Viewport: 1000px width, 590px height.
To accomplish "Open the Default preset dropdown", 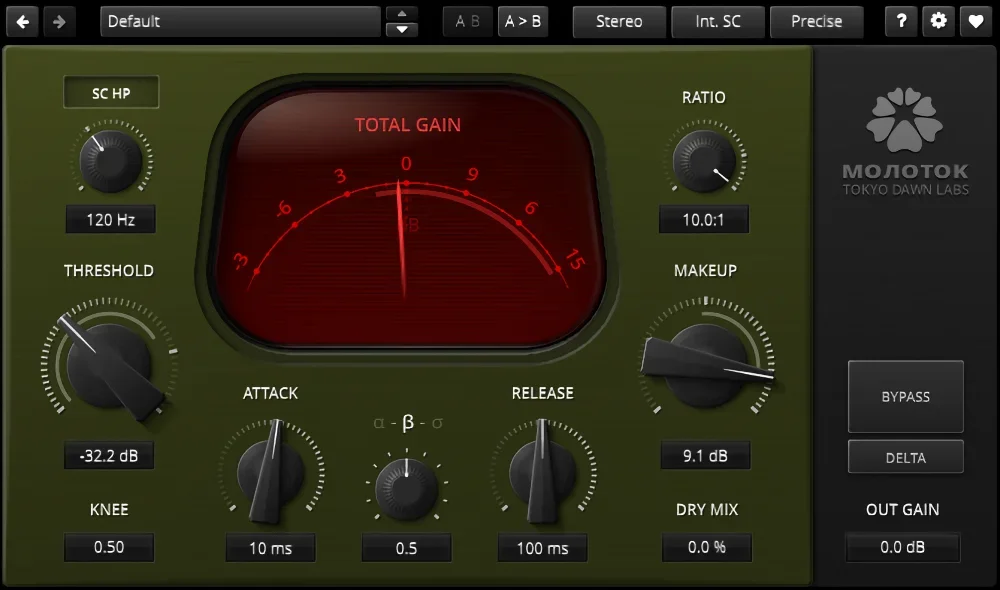I will pyautogui.click(x=240, y=21).
